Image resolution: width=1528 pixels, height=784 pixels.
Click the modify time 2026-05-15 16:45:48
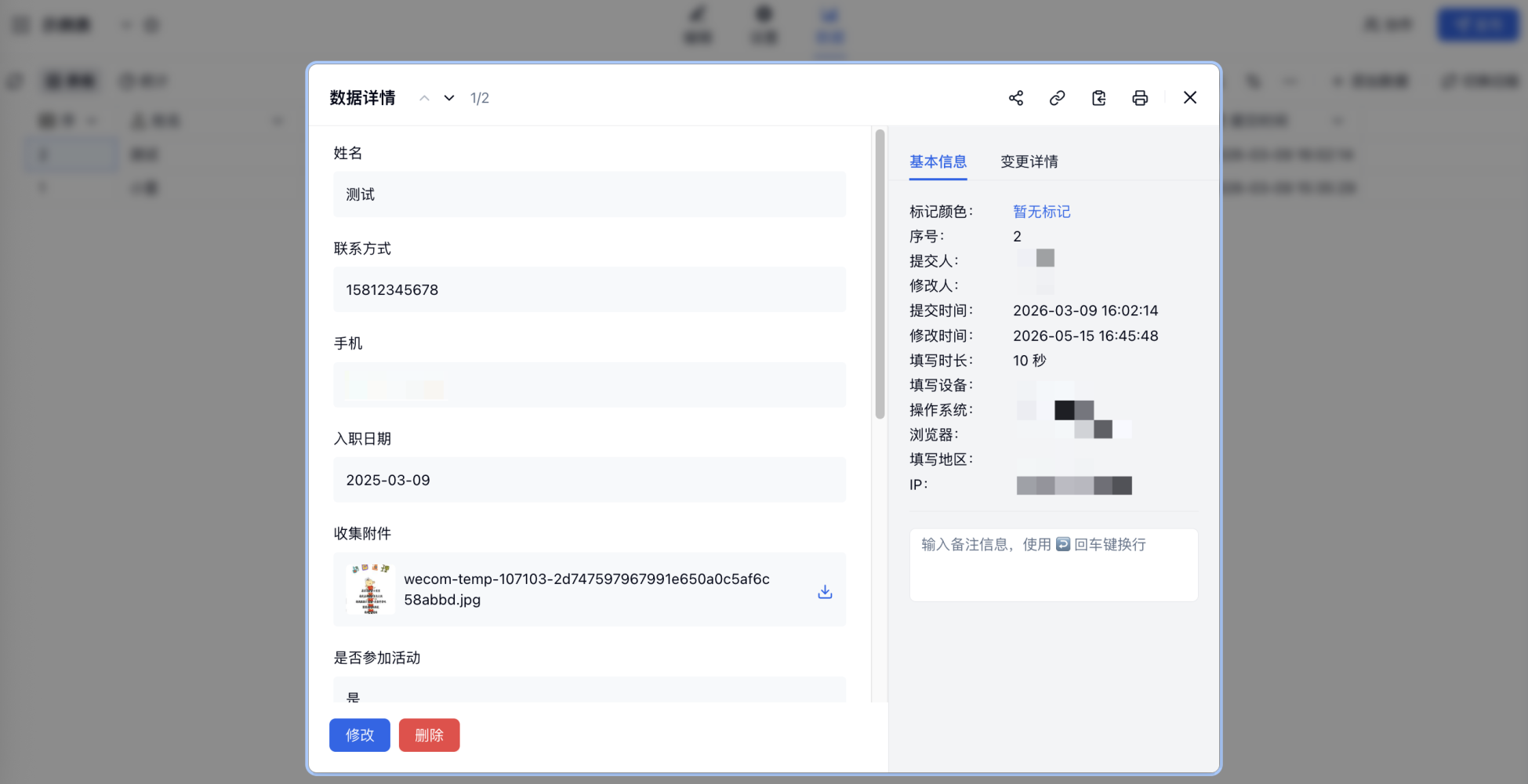click(x=1085, y=336)
